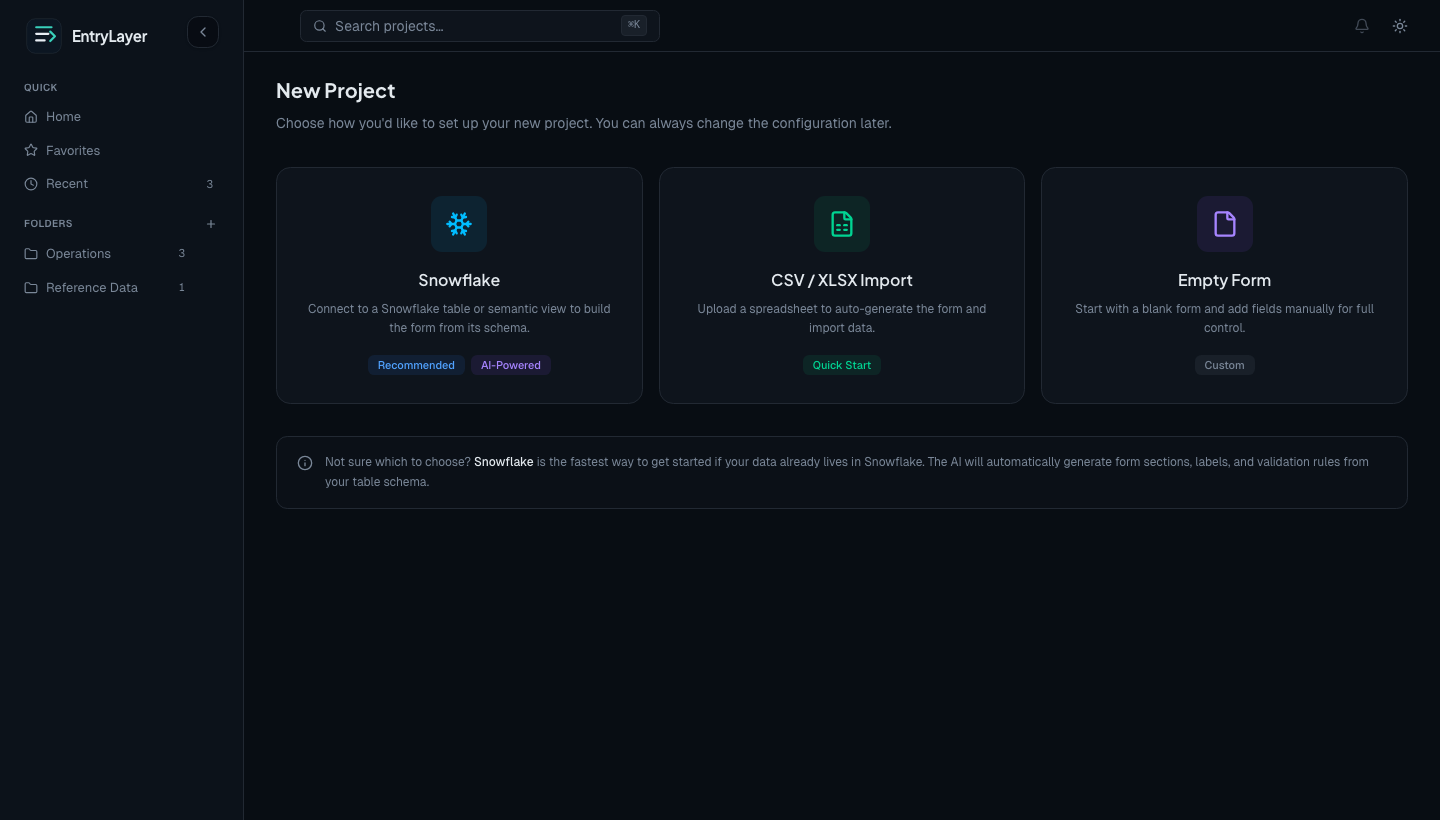Click the Empty Form document icon
This screenshot has width=1440, height=820.
coord(1225,224)
